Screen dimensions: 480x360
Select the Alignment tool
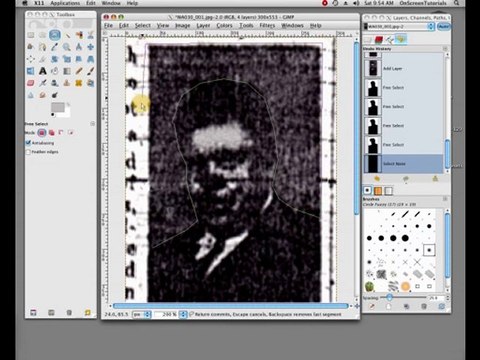point(31,59)
